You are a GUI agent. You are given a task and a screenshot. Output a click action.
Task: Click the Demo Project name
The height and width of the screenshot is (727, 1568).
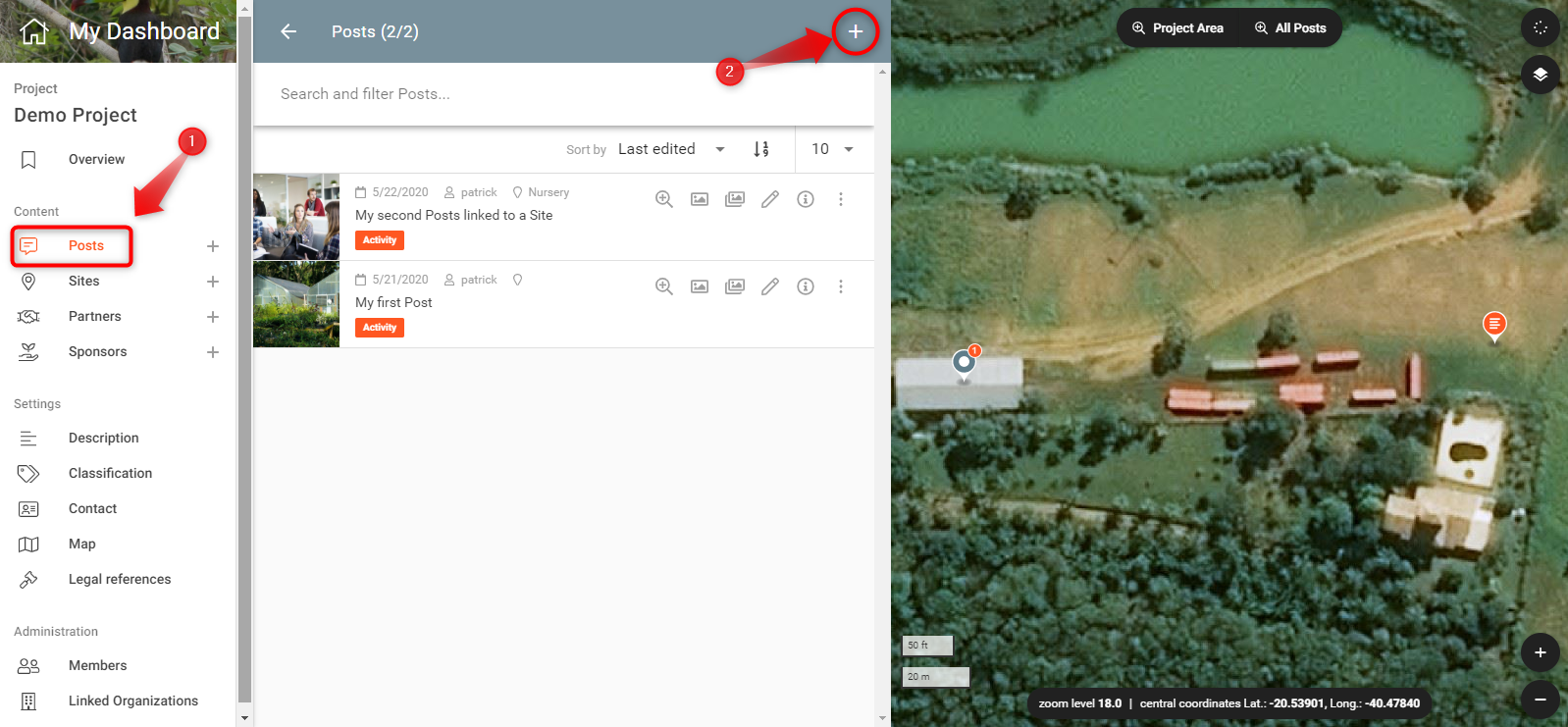[x=76, y=116]
